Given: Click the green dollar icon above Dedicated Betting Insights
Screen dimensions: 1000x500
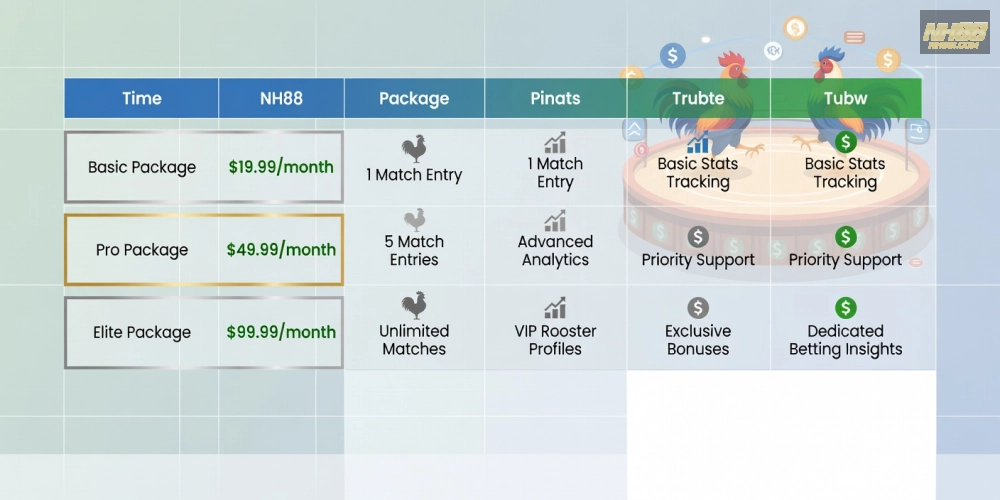Looking at the screenshot, I should point(846,308).
